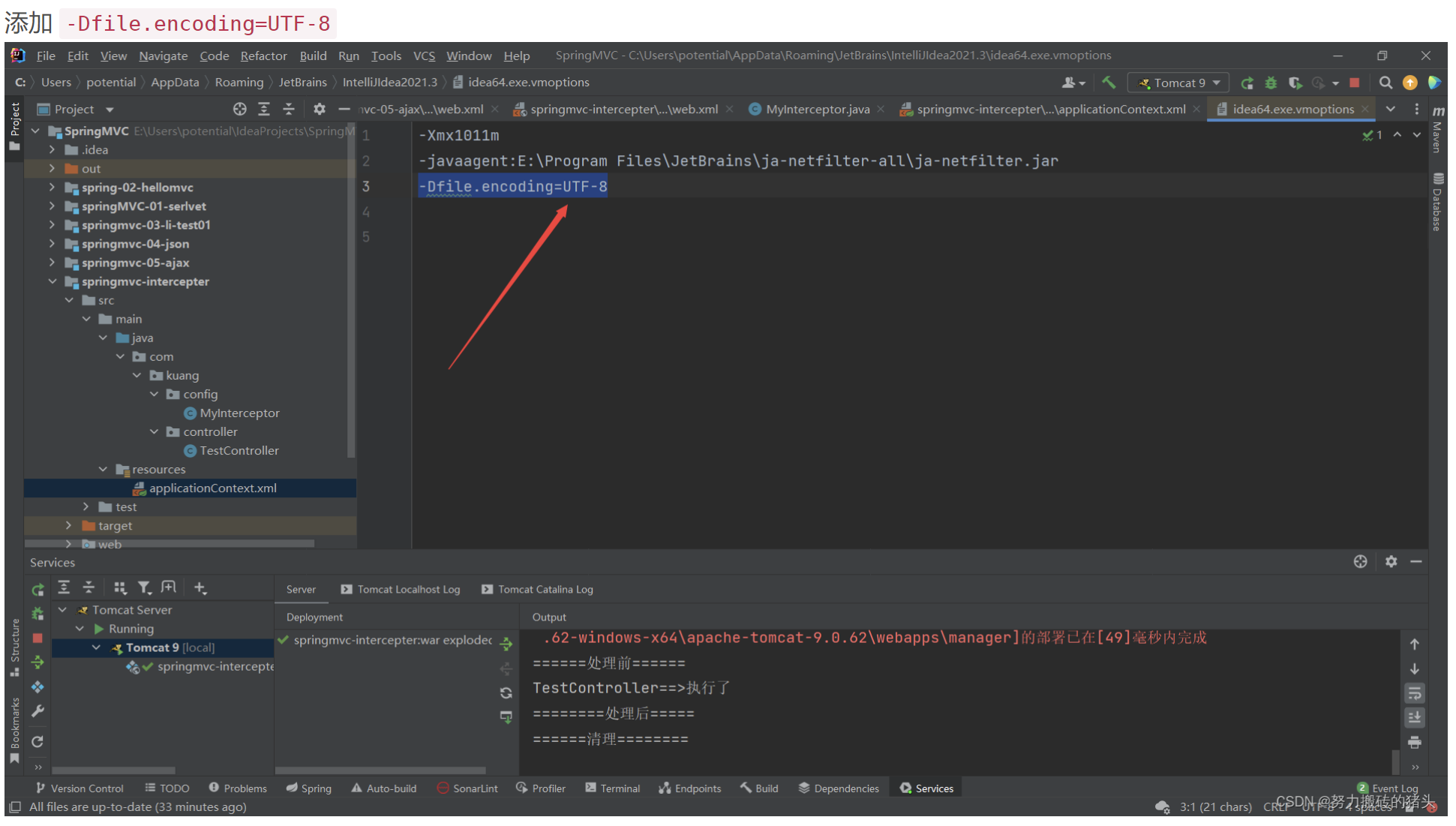Open the Event Log
The height and width of the screenshot is (826, 1456).
(1388, 788)
